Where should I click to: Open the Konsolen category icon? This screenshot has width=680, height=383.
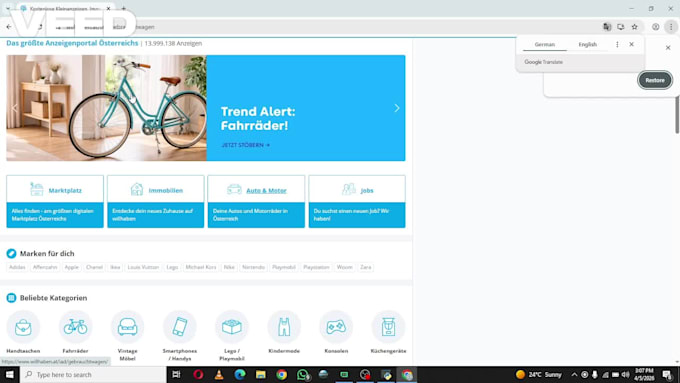[x=336, y=327]
